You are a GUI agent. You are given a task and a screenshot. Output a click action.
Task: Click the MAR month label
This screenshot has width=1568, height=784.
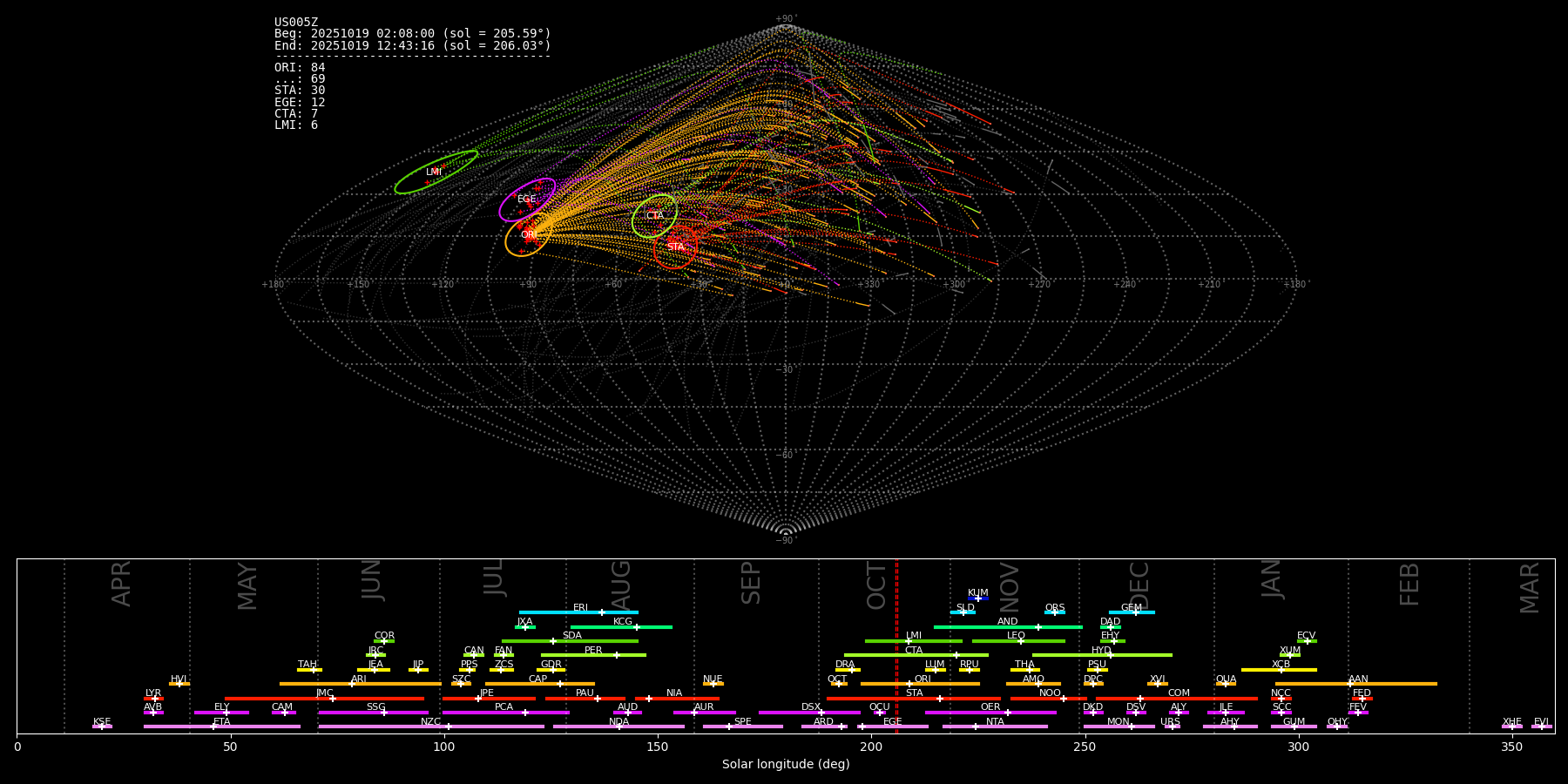(x=1530, y=588)
